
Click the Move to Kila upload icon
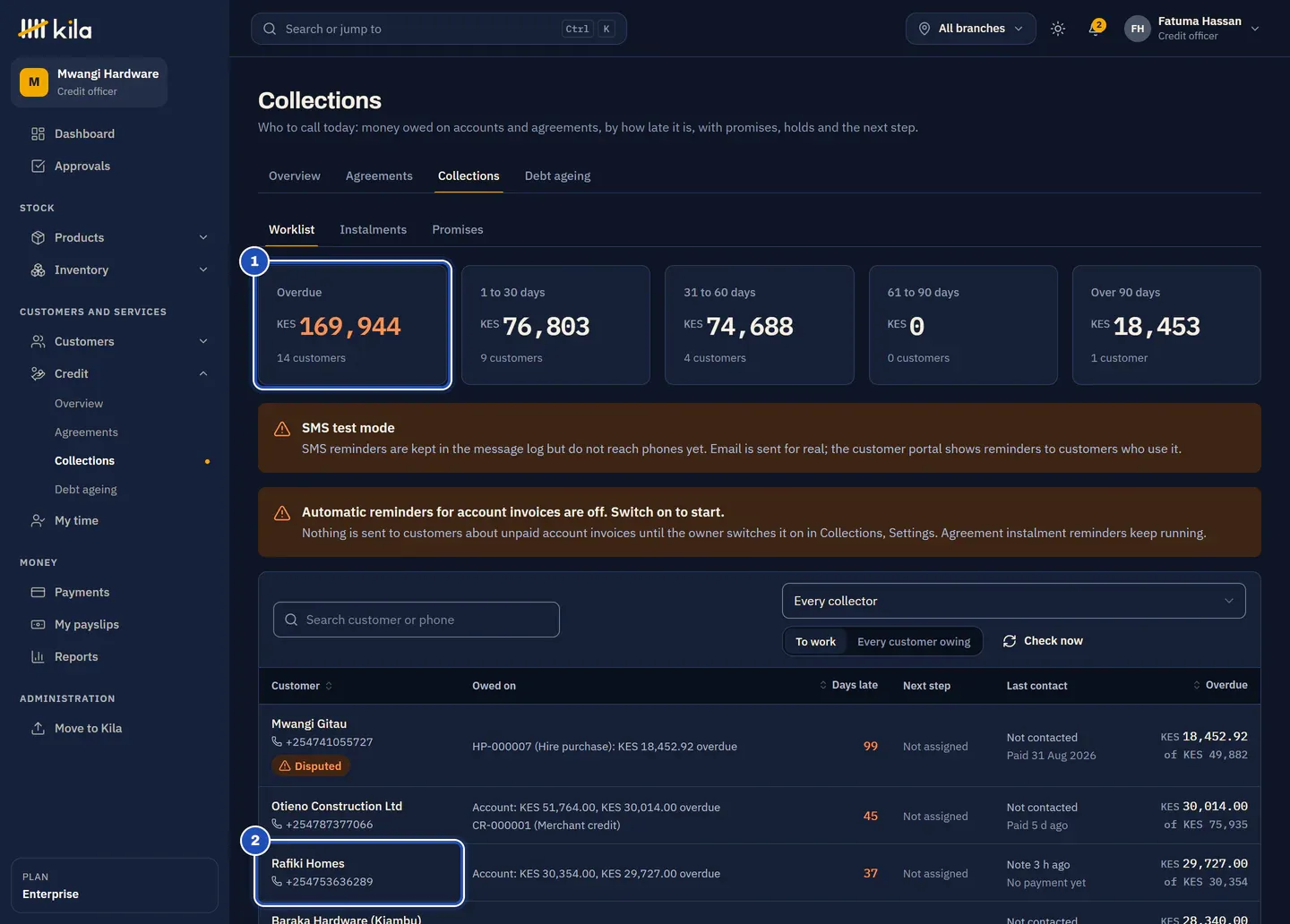tap(38, 728)
